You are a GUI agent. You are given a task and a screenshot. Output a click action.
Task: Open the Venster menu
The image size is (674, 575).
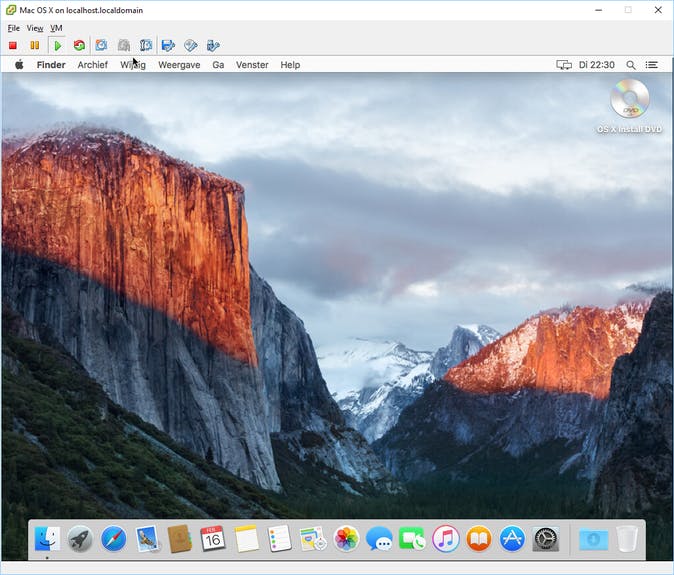pos(252,65)
